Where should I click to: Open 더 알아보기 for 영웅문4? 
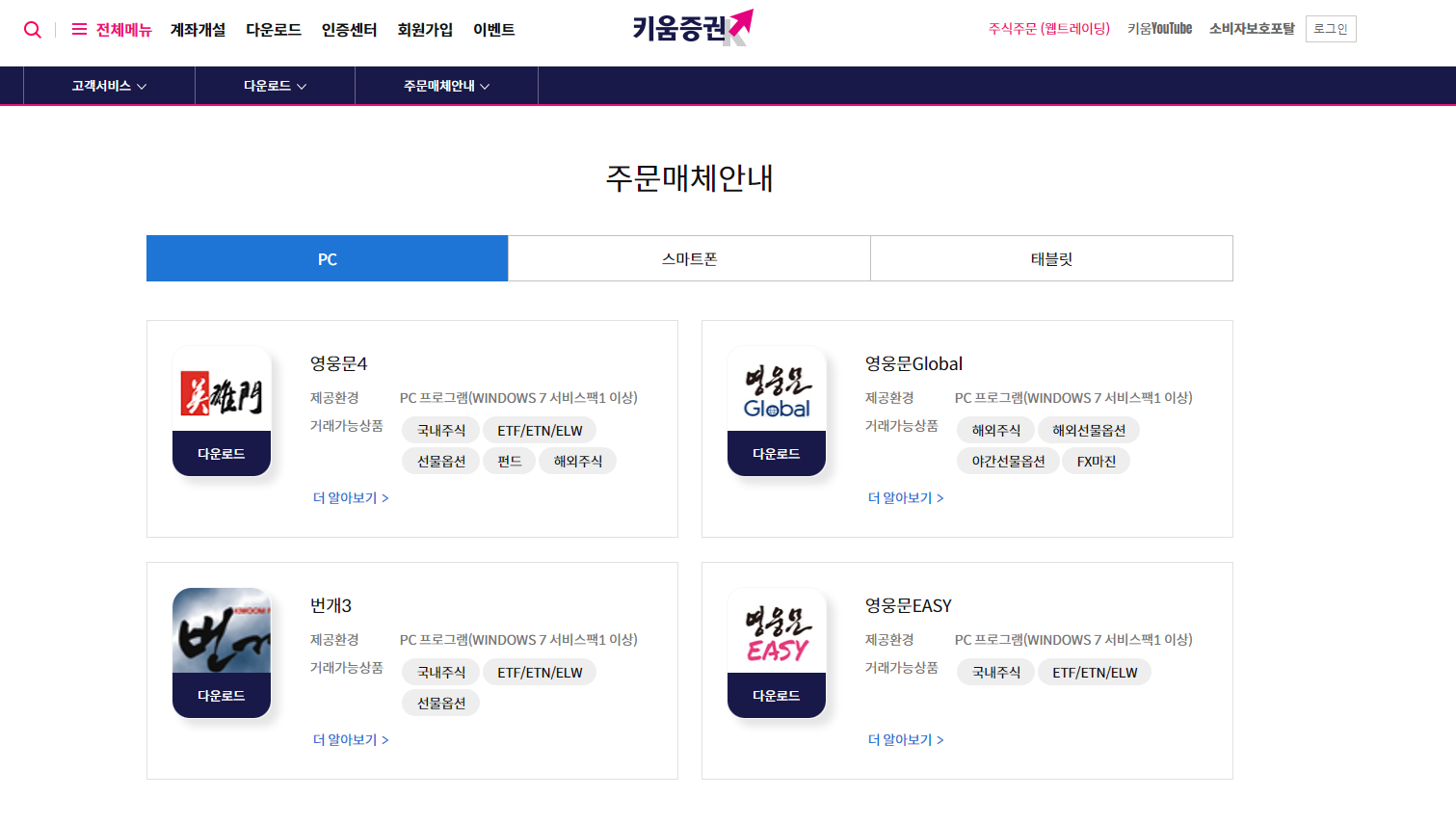(x=351, y=497)
